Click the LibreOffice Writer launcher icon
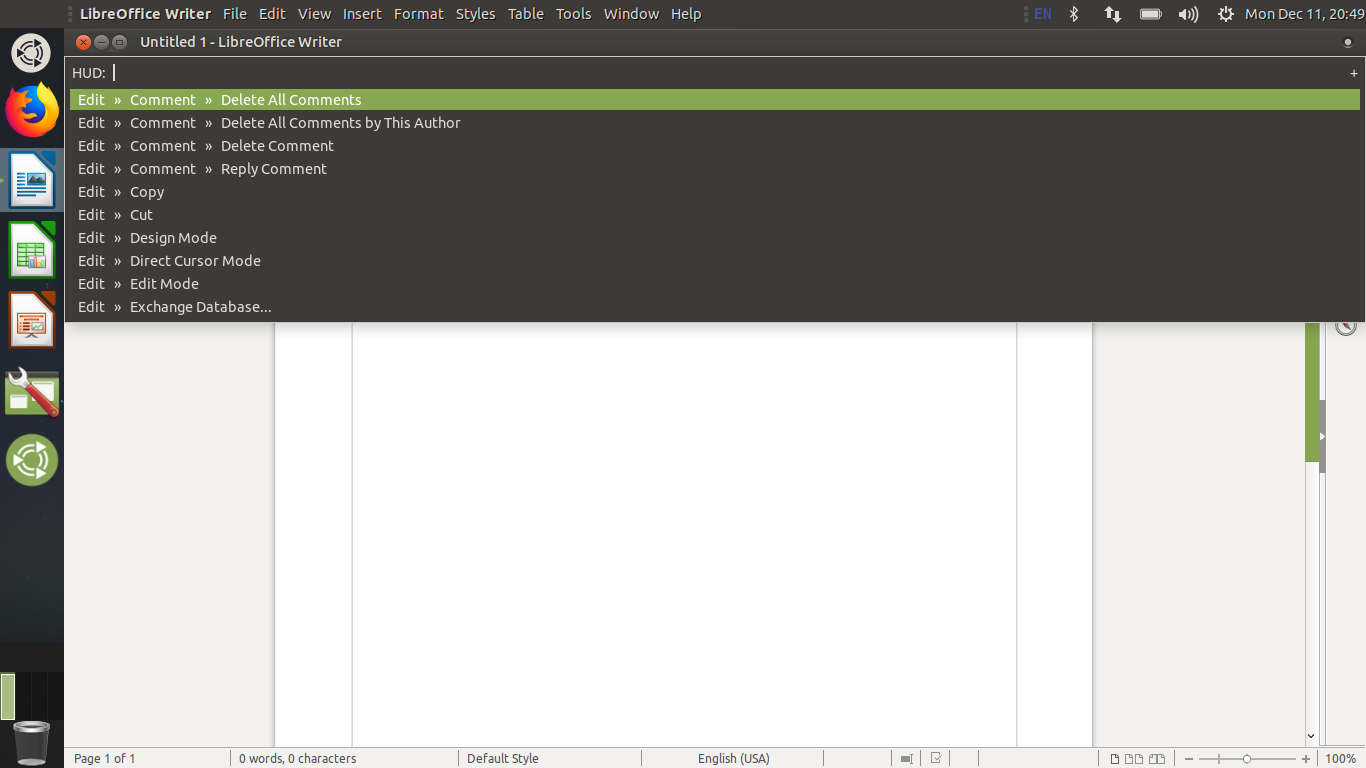The image size is (1366, 768). 32,180
